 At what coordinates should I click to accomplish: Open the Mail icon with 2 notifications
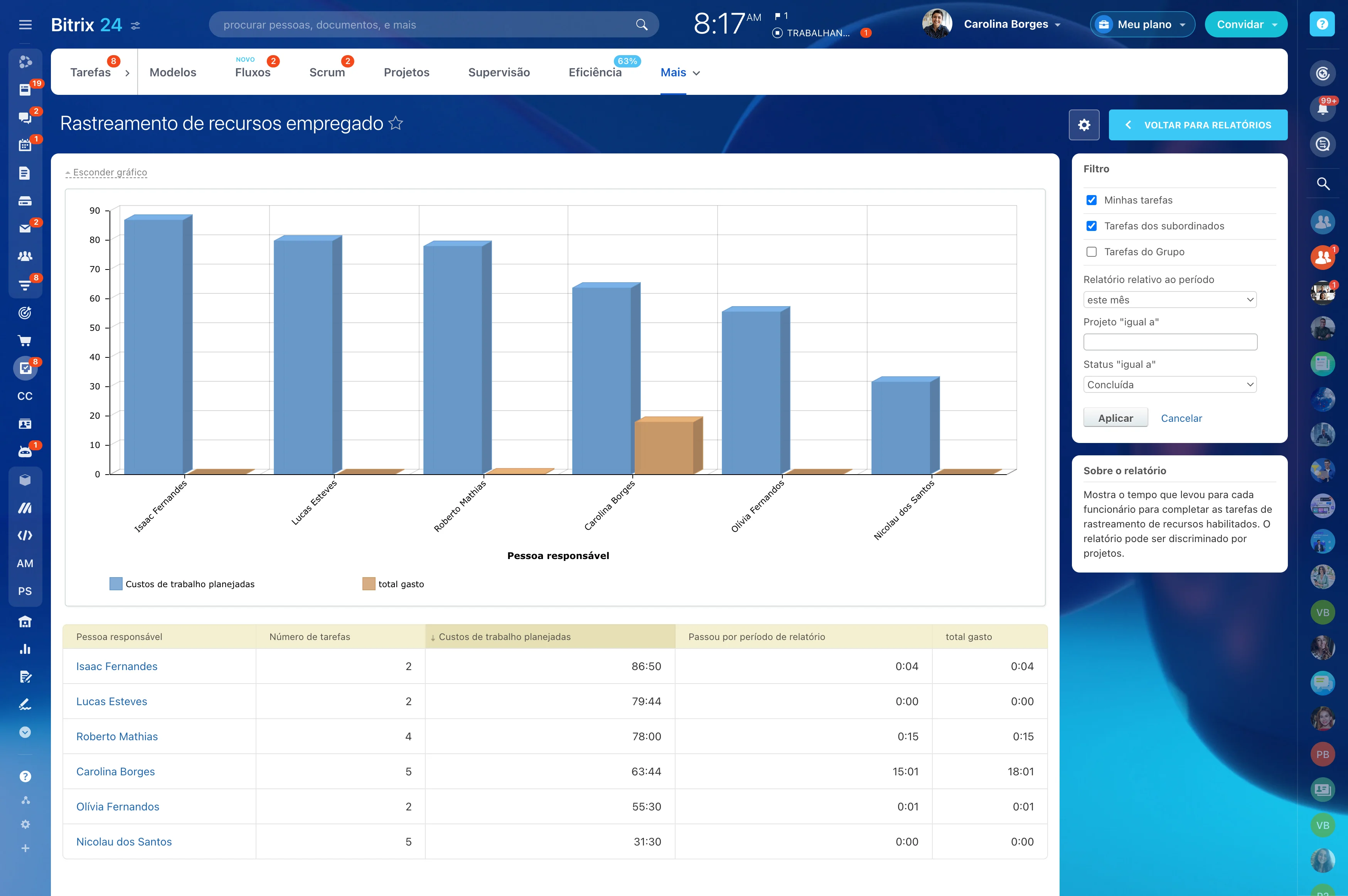tap(25, 228)
